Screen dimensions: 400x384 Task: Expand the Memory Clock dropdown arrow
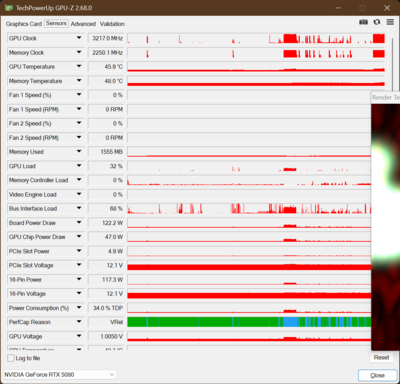79,52
